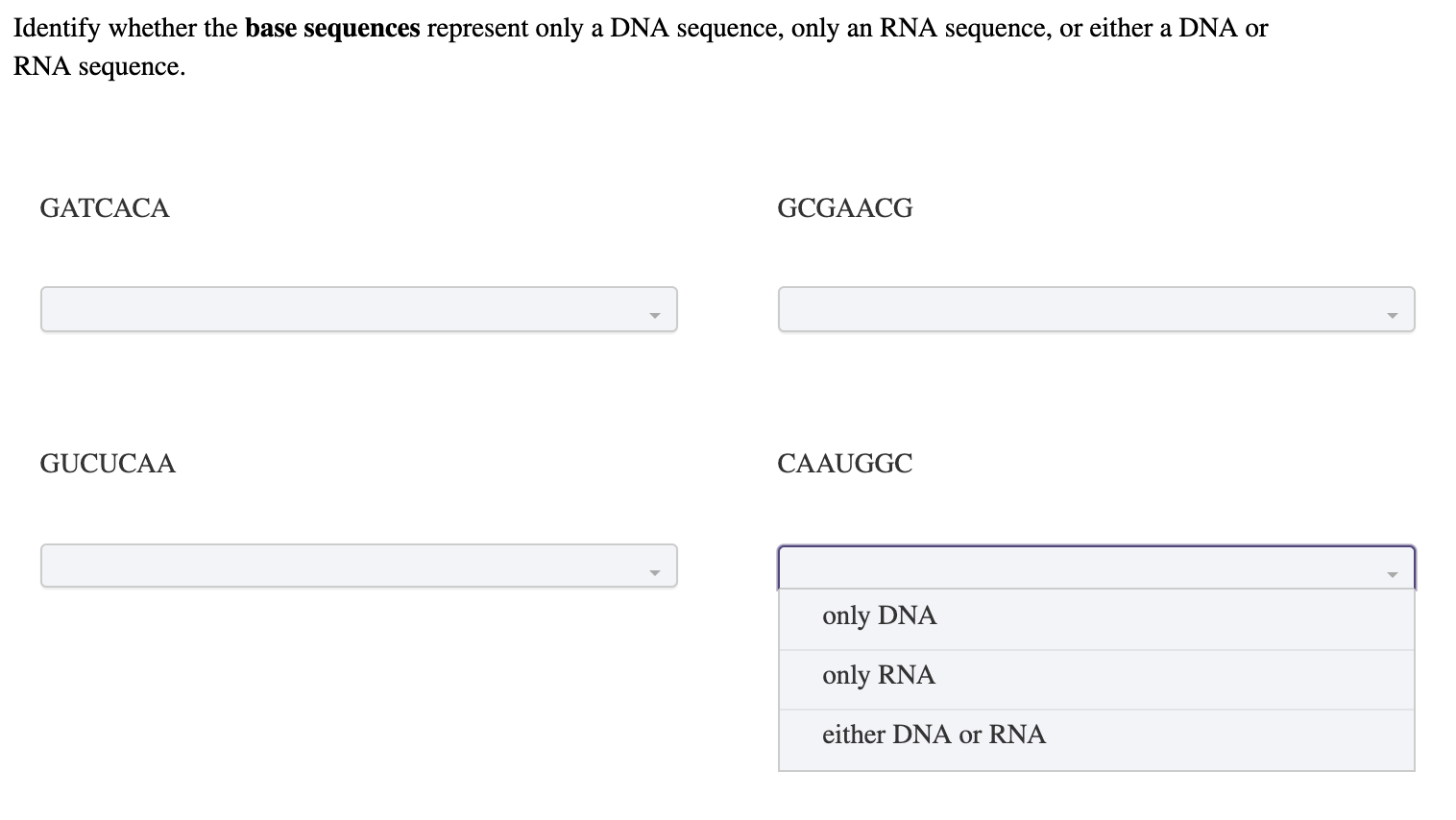Click the CAAUGGC sequence label

point(844,464)
